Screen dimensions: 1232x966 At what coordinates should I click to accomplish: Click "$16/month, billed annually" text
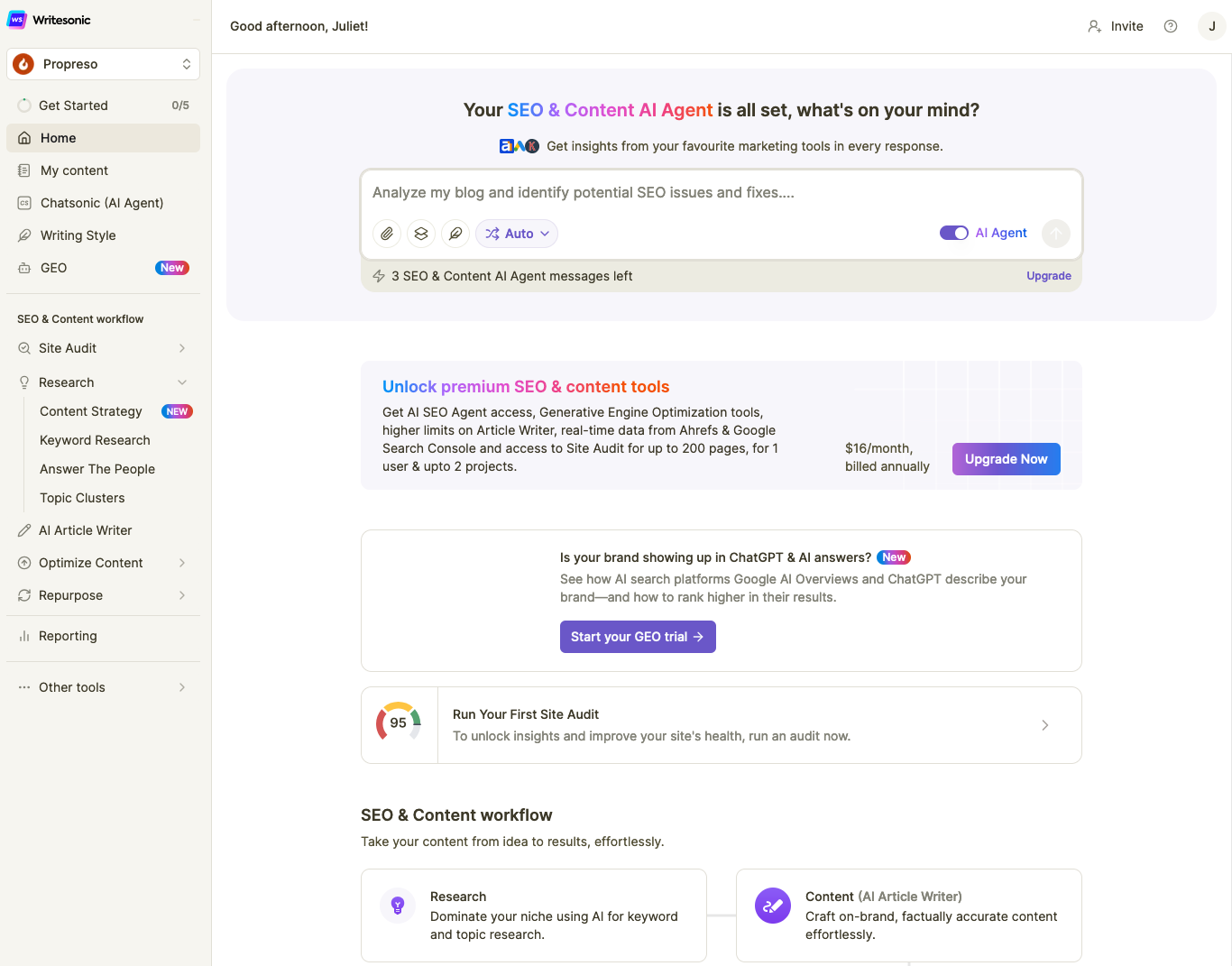click(887, 457)
